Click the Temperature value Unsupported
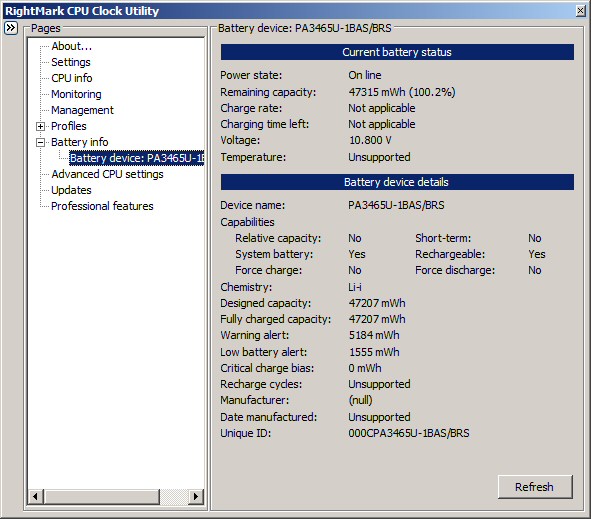 tap(379, 157)
